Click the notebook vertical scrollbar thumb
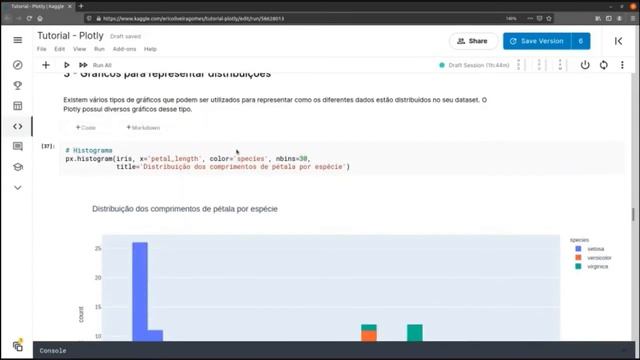 (633, 214)
